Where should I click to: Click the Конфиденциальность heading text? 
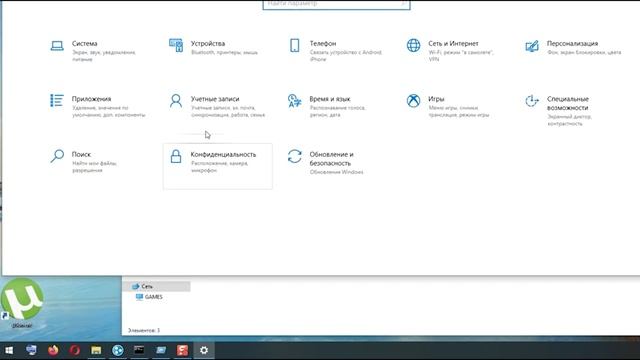pos(223,154)
